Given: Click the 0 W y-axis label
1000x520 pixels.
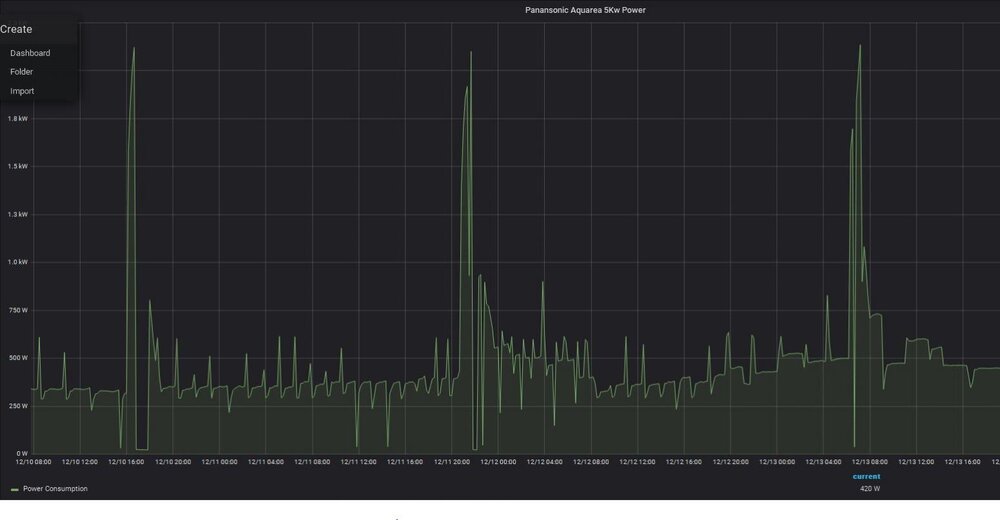Looking at the screenshot, I should 21,453.
